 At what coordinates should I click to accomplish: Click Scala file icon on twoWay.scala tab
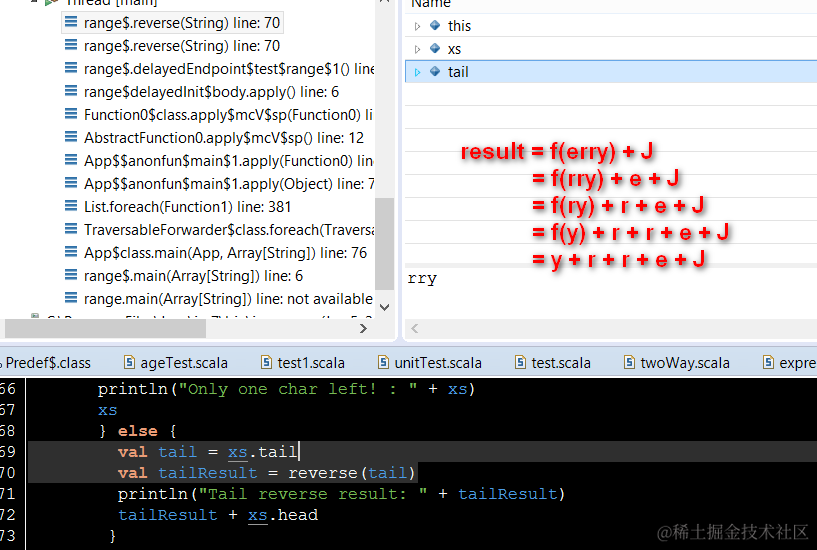pos(629,362)
